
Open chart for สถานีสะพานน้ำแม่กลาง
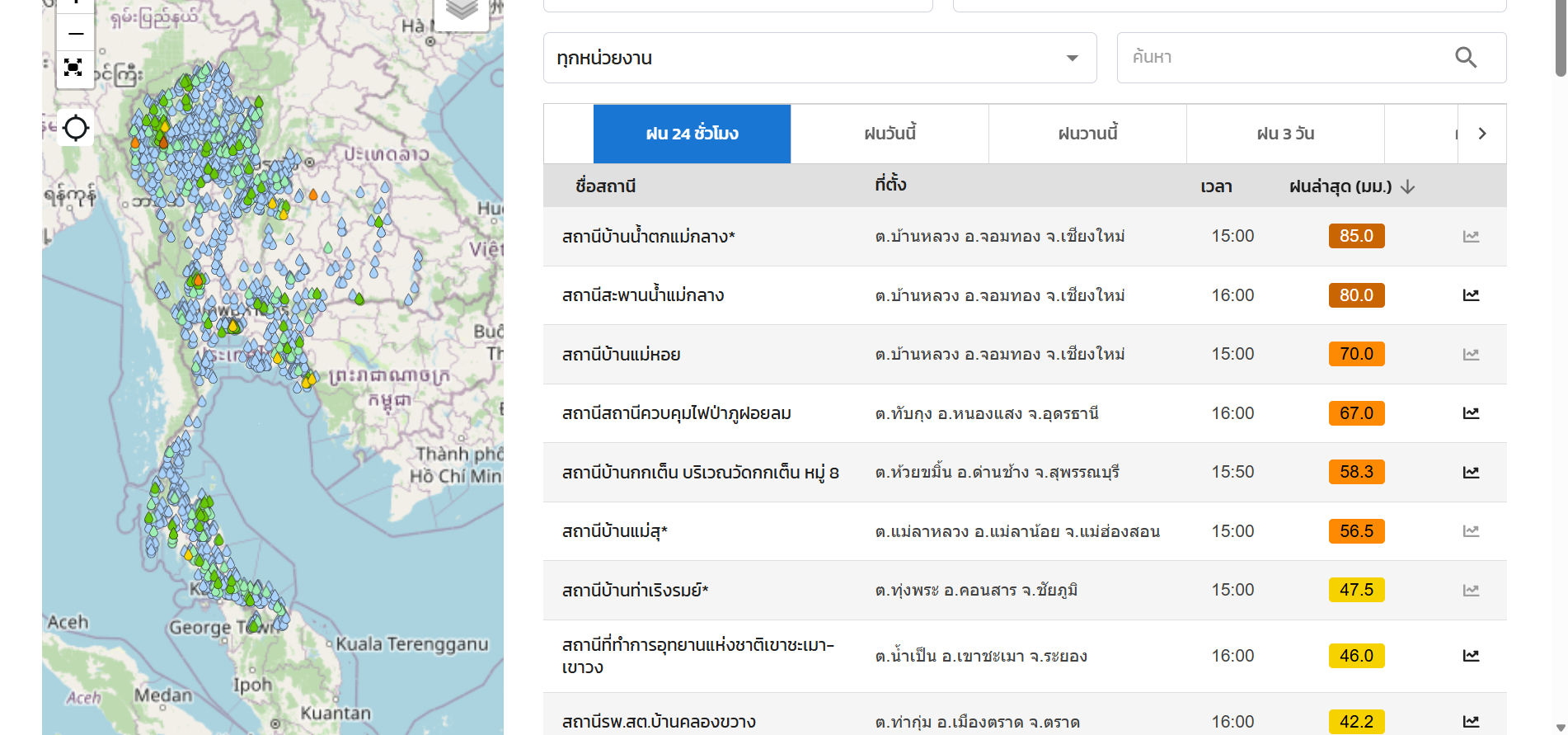(1471, 295)
